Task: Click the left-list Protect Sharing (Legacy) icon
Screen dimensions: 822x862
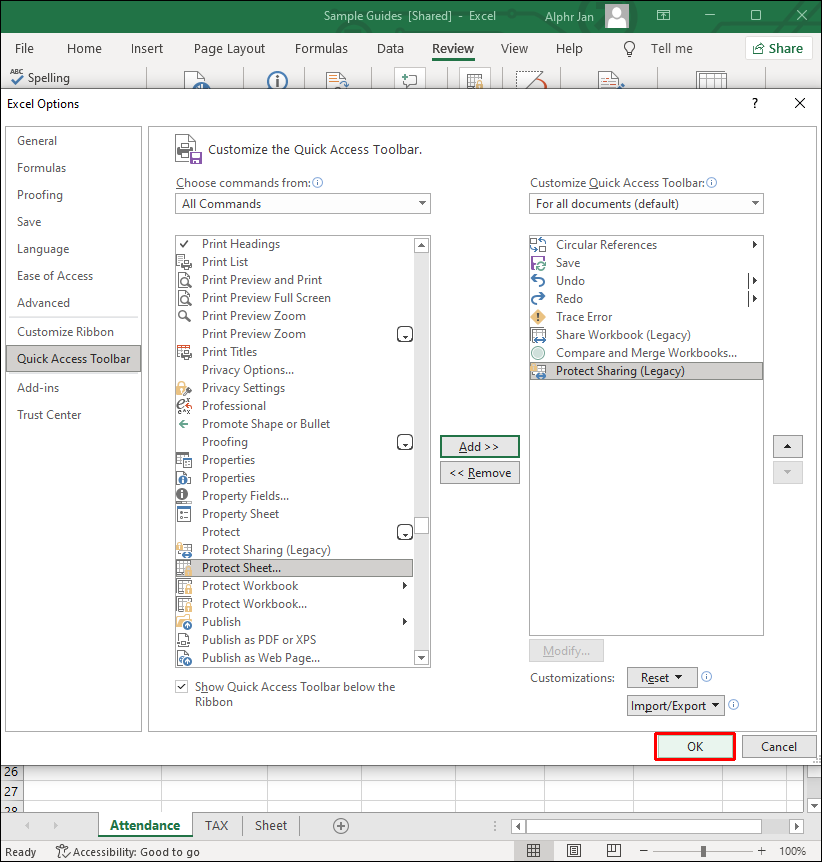Action: [184, 550]
